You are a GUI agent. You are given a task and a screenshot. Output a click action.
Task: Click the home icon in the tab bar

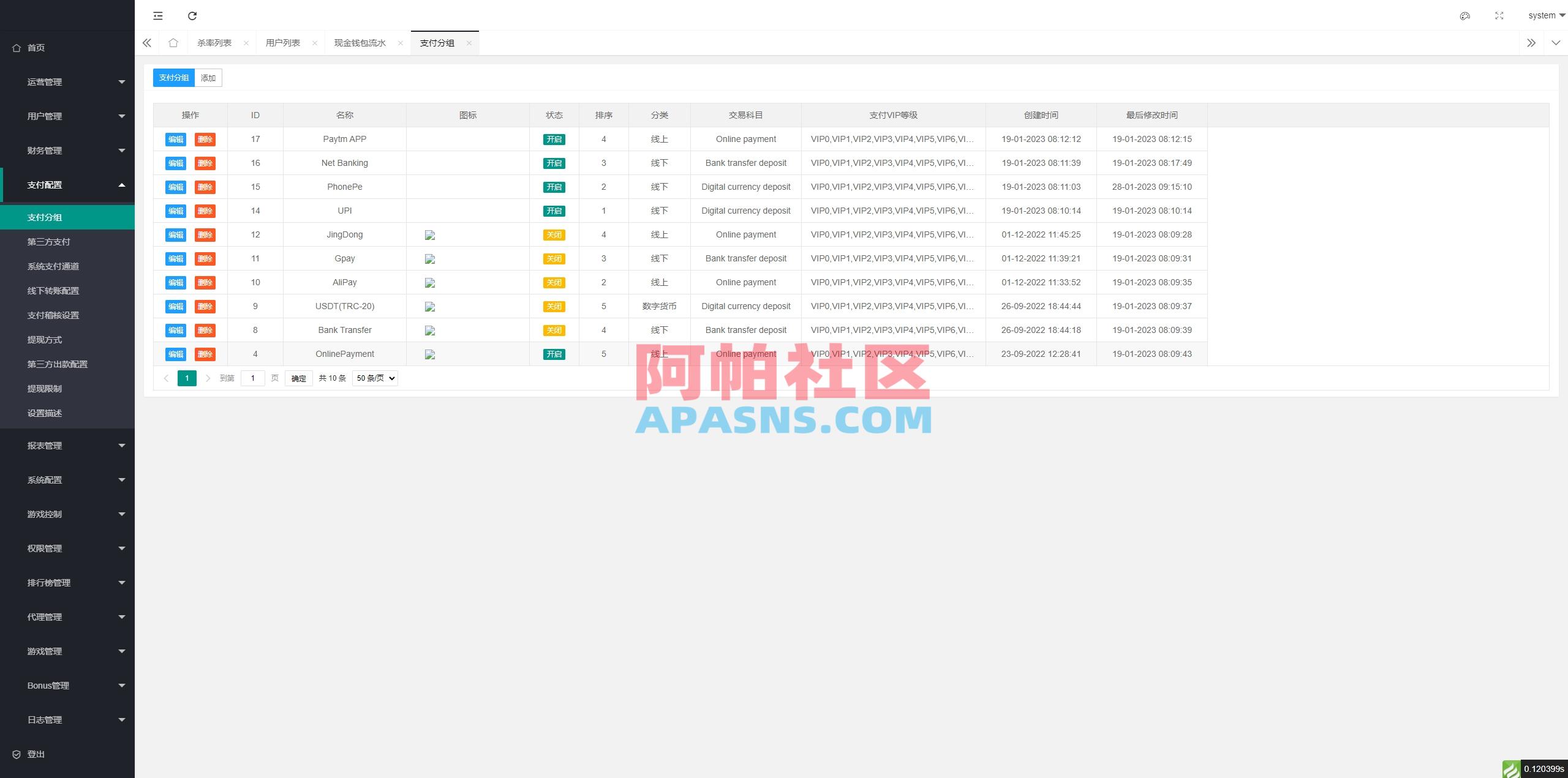pyautogui.click(x=173, y=42)
